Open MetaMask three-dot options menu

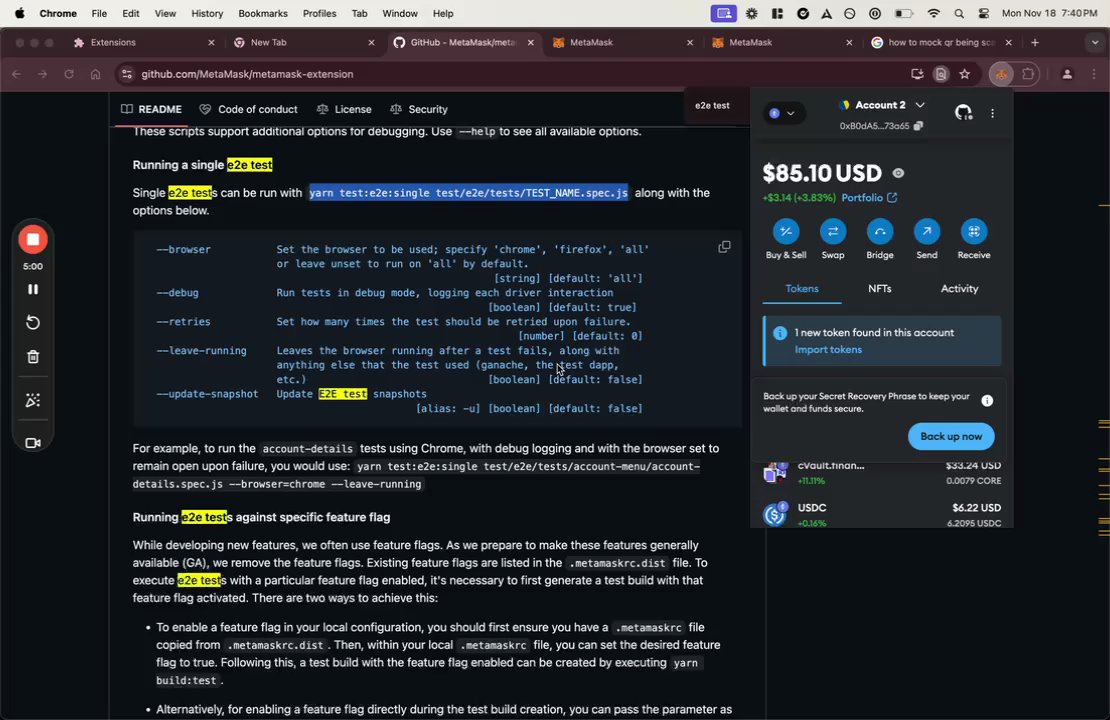[x=992, y=113]
